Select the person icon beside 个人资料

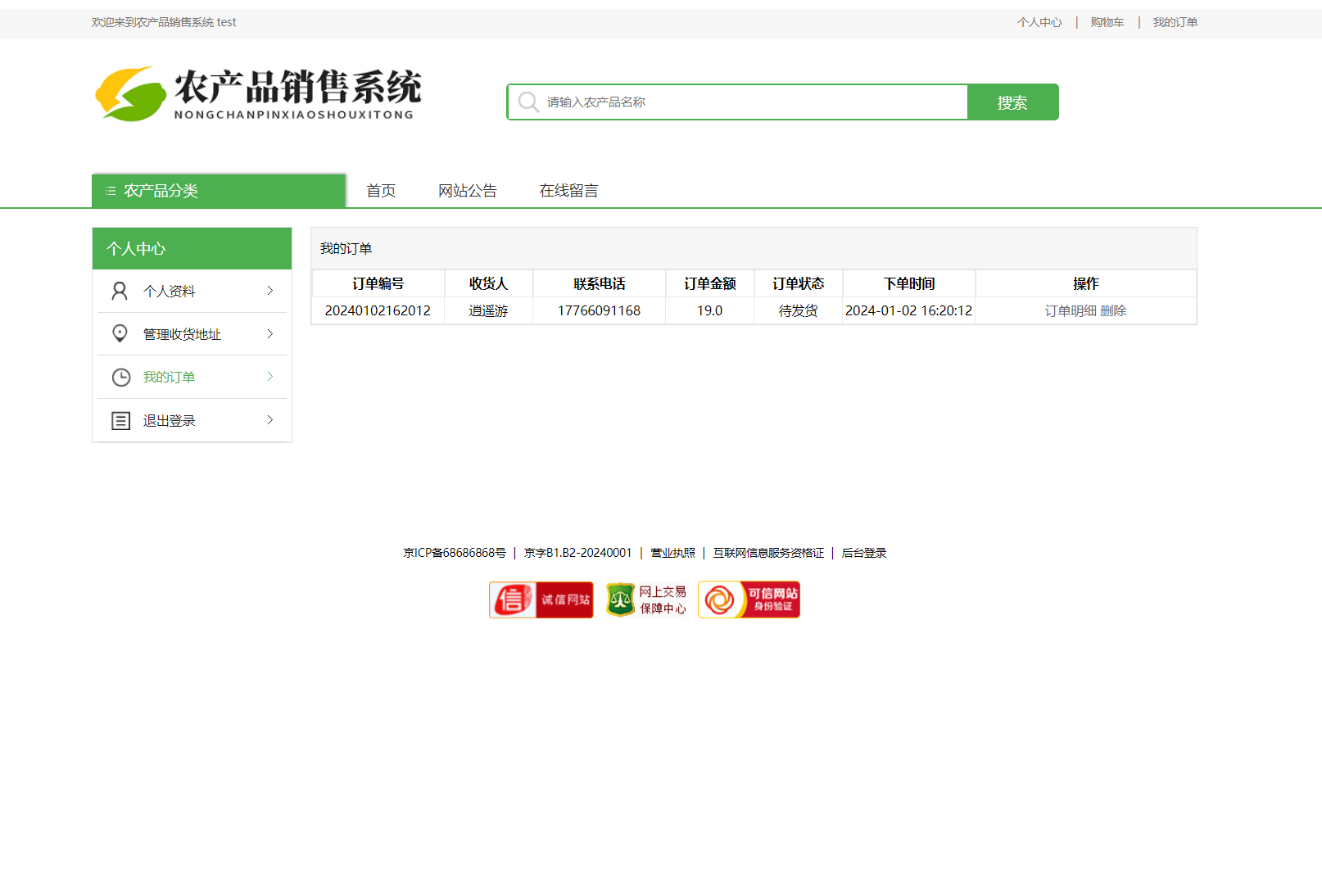[120, 291]
